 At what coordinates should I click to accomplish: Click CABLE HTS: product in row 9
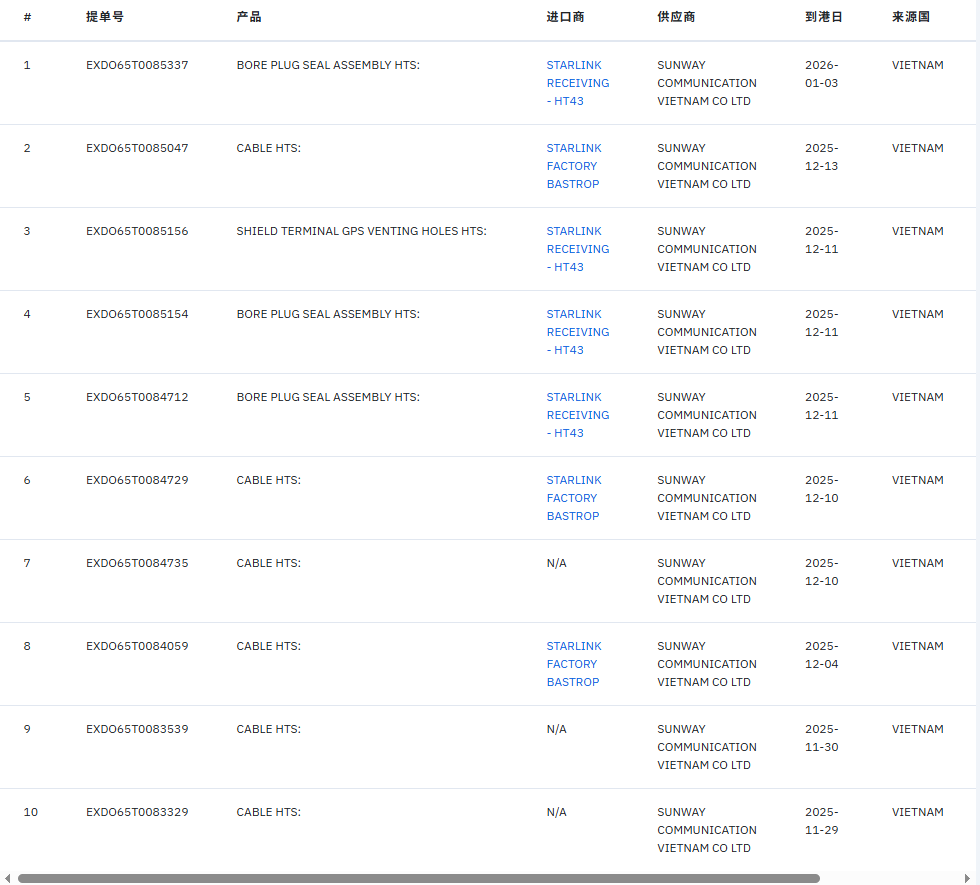point(269,729)
